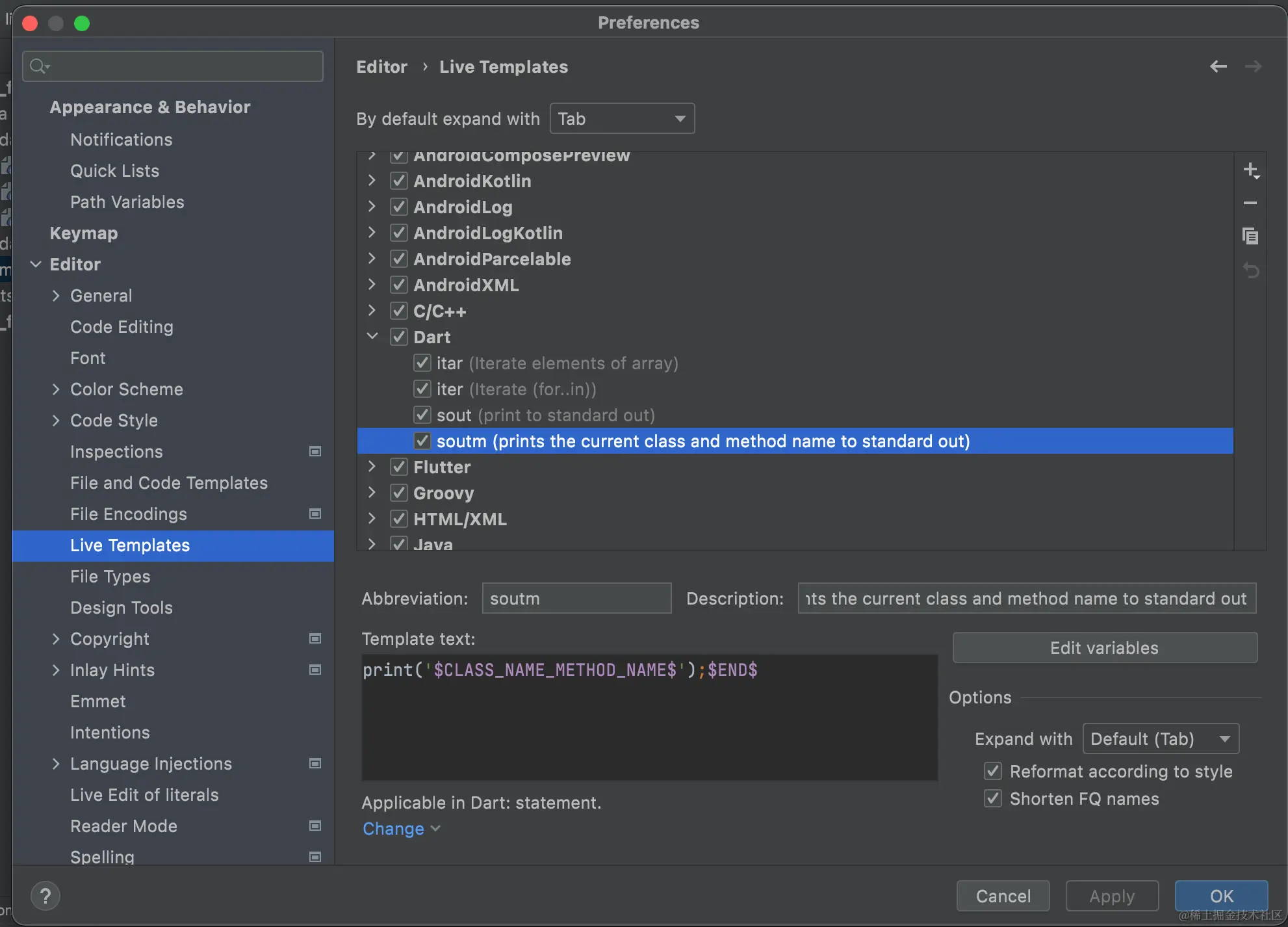The height and width of the screenshot is (927, 1288).
Task: Expand the Flutter template group
Action: point(372,467)
